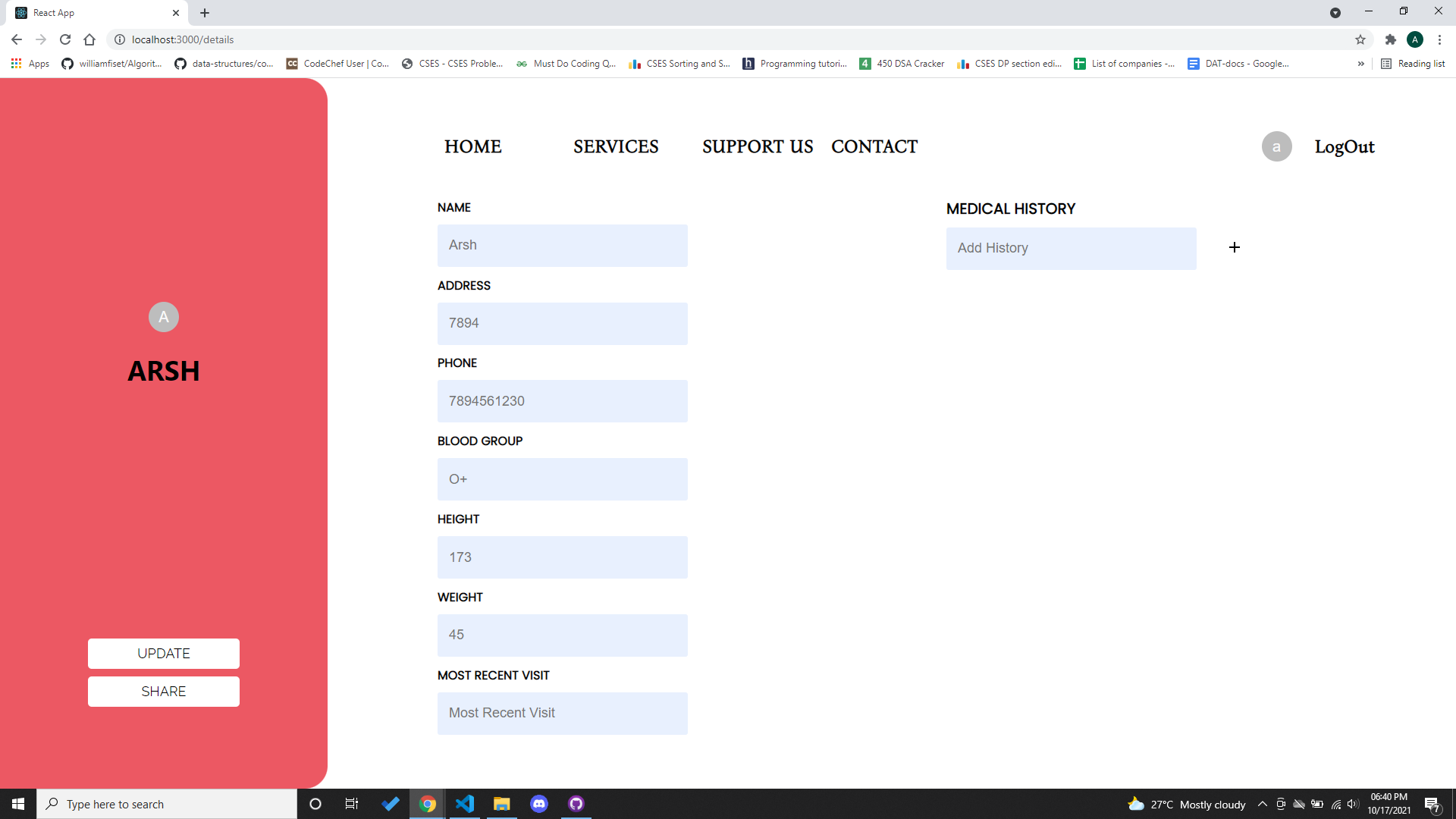1456x819 pixels.
Task: Open the SUPPORT US nav item
Action: (x=758, y=146)
